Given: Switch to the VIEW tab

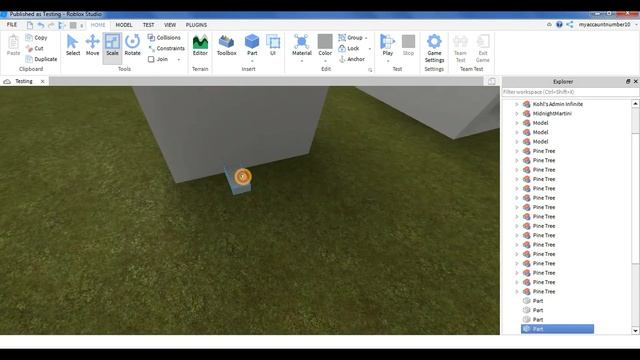Looking at the screenshot, I should tap(170, 25).
